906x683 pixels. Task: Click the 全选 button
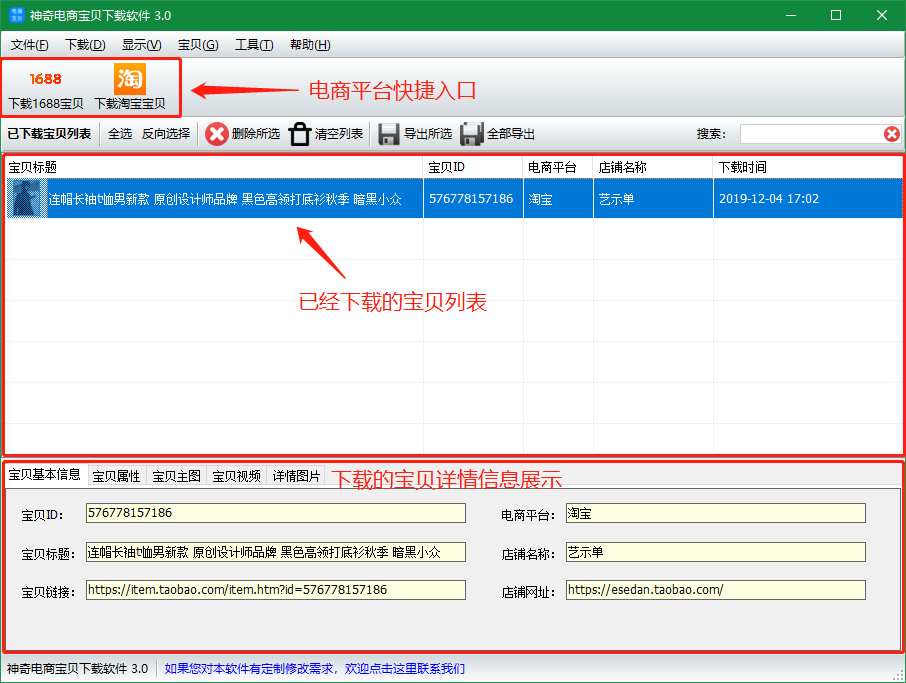(120, 134)
